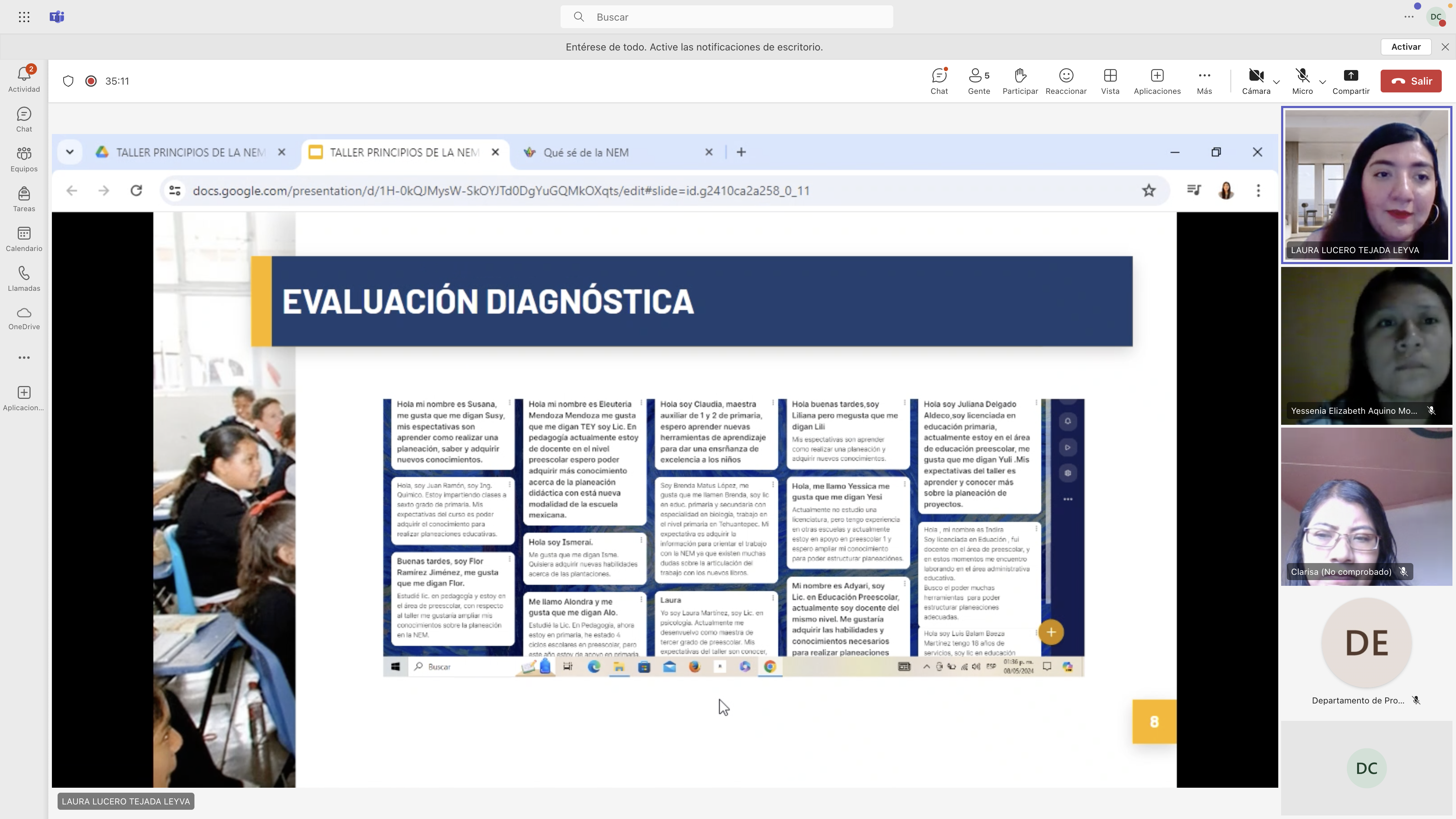The image size is (1456, 819).
Task: Open Calendario in the sidebar
Action: pyautogui.click(x=24, y=239)
